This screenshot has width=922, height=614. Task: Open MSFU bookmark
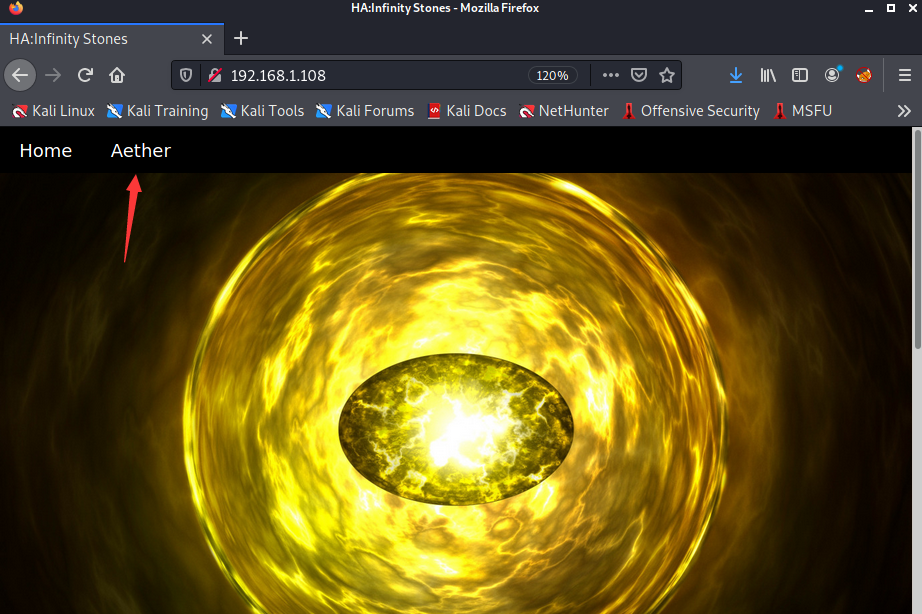(x=803, y=111)
